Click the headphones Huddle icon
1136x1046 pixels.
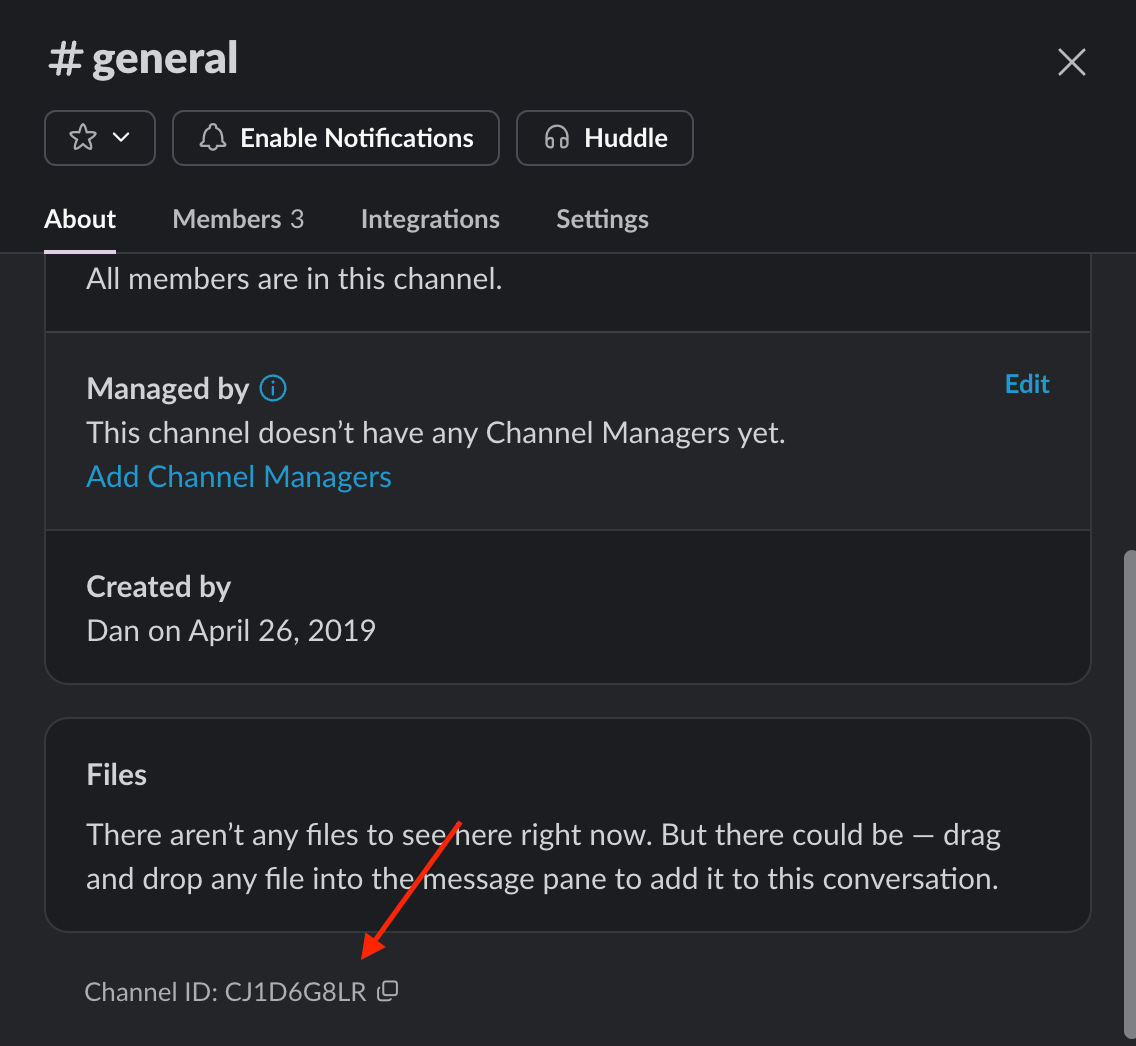(556, 137)
